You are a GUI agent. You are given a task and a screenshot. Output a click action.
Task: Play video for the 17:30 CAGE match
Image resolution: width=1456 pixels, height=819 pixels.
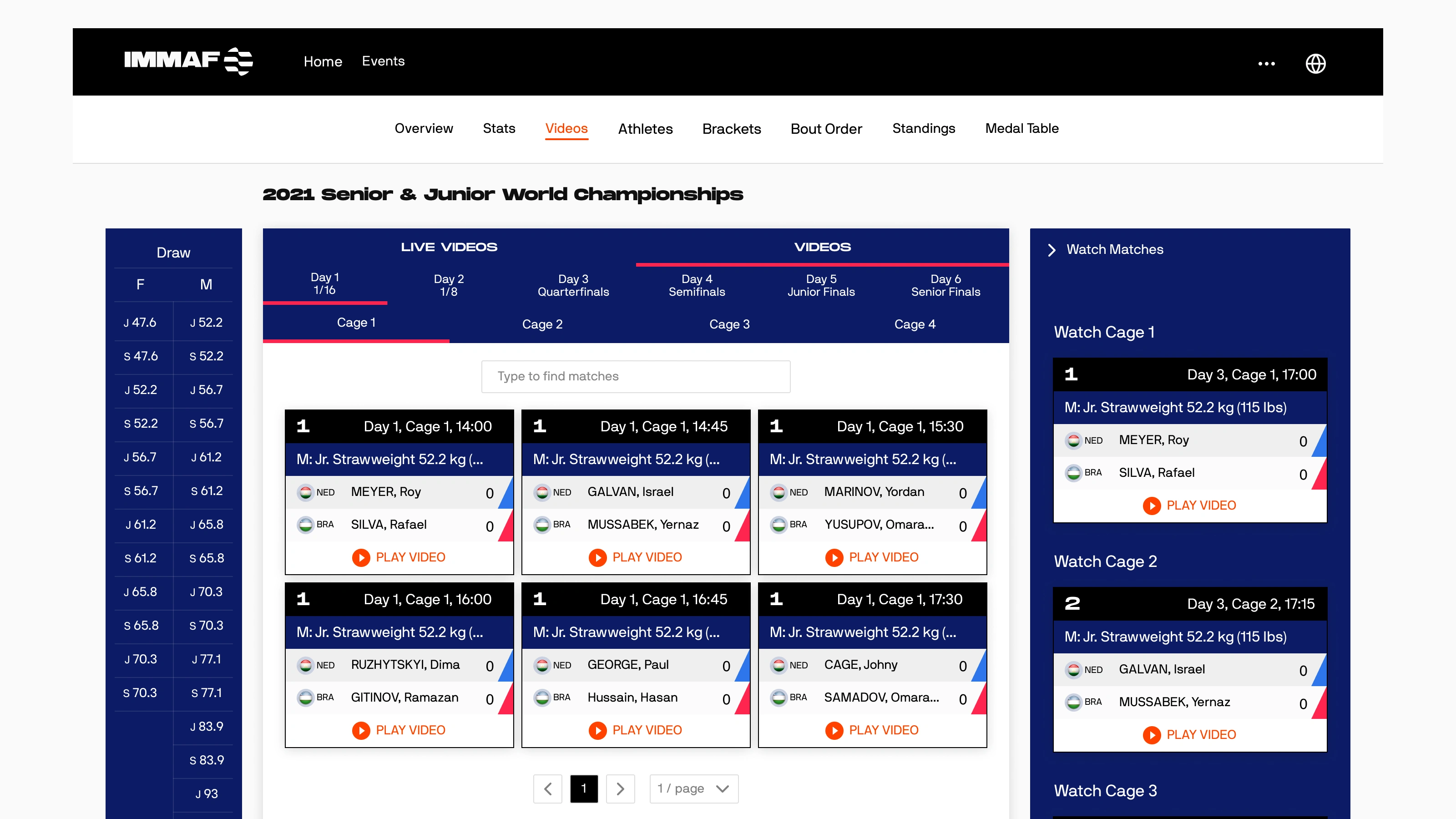[872, 730]
